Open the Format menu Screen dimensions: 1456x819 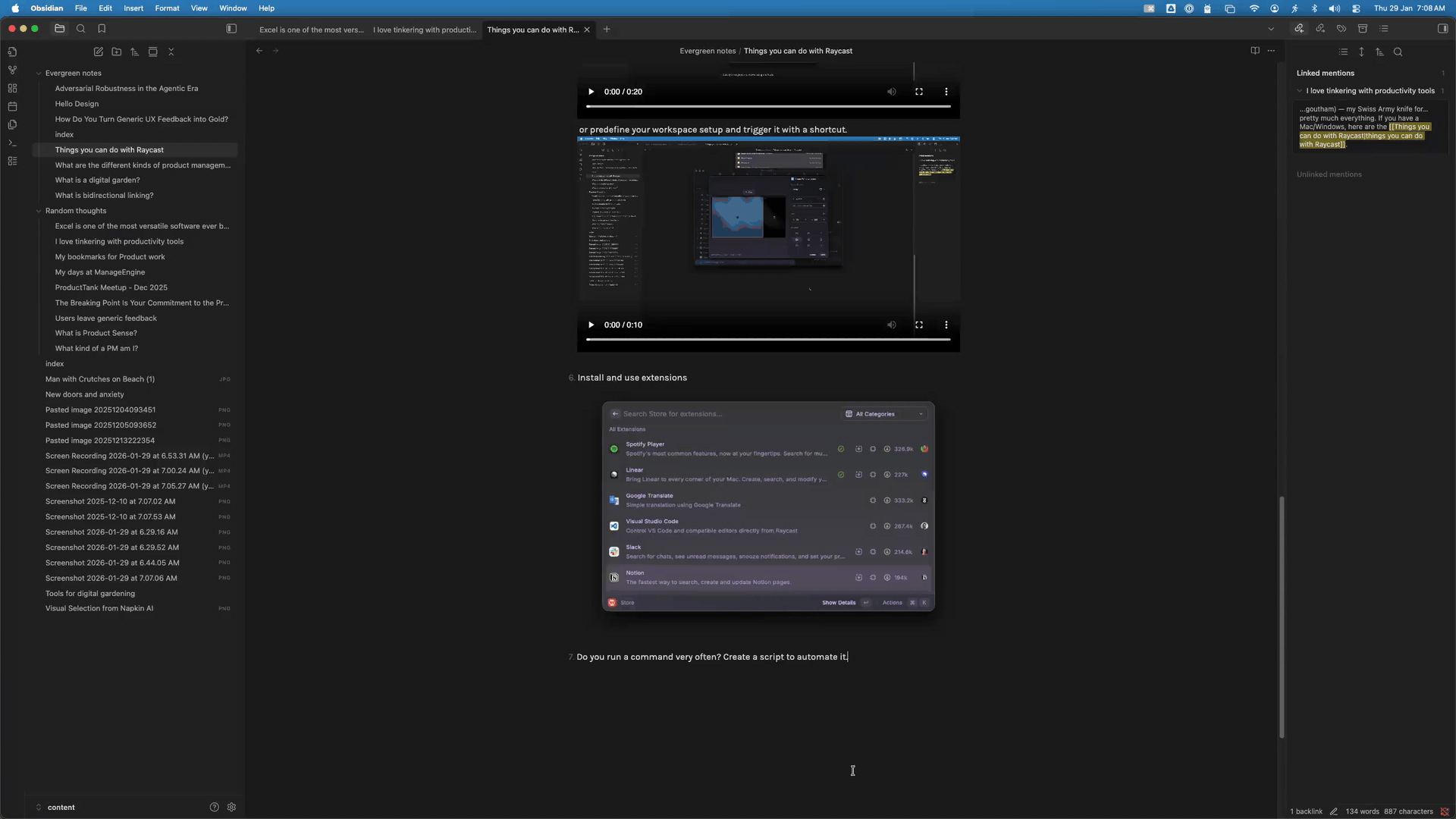pos(167,8)
